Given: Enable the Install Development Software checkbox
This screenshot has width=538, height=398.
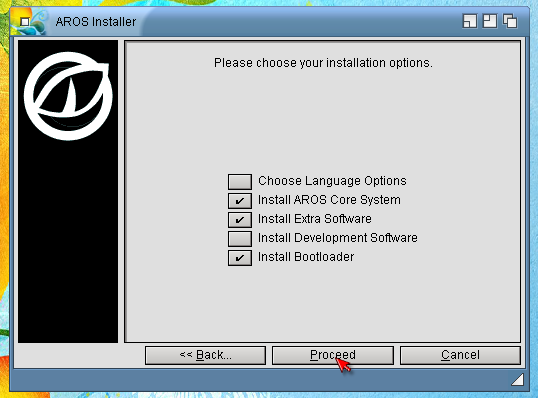Looking at the screenshot, I should point(240,238).
